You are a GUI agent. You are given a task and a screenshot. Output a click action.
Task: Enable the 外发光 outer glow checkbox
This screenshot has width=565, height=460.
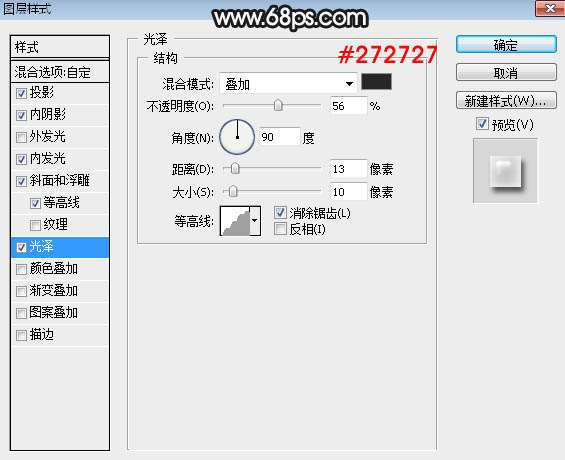21,137
